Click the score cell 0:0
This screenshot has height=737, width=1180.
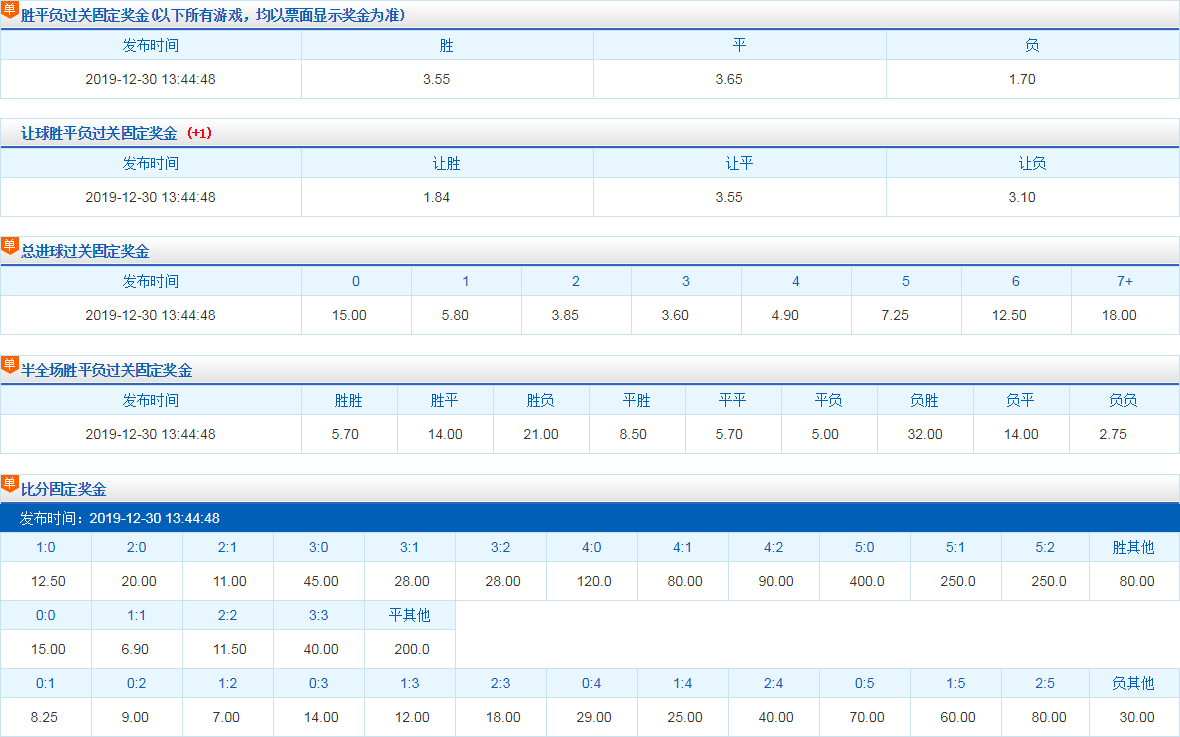tap(45, 615)
